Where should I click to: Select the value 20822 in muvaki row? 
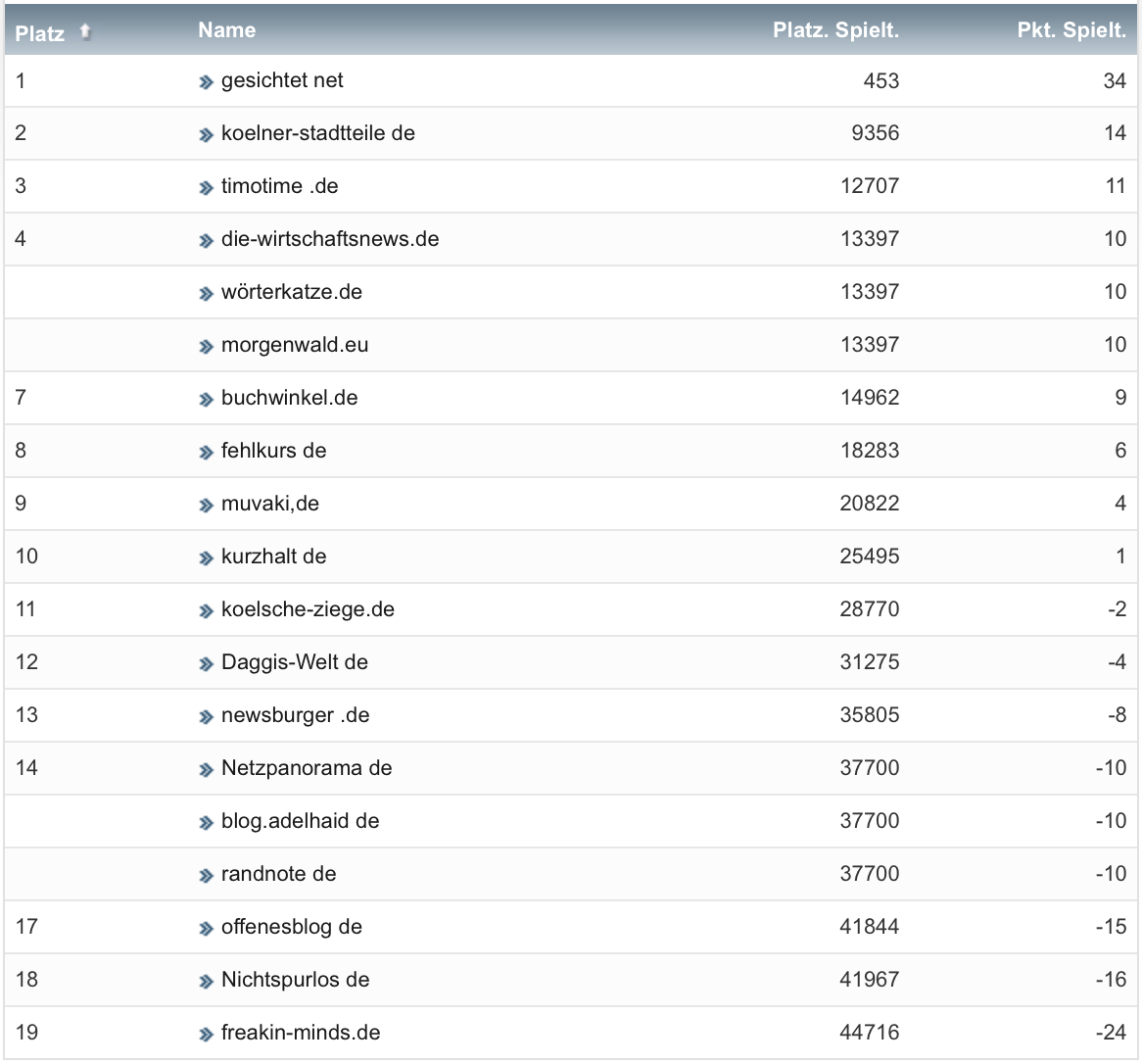(x=870, y=504)
